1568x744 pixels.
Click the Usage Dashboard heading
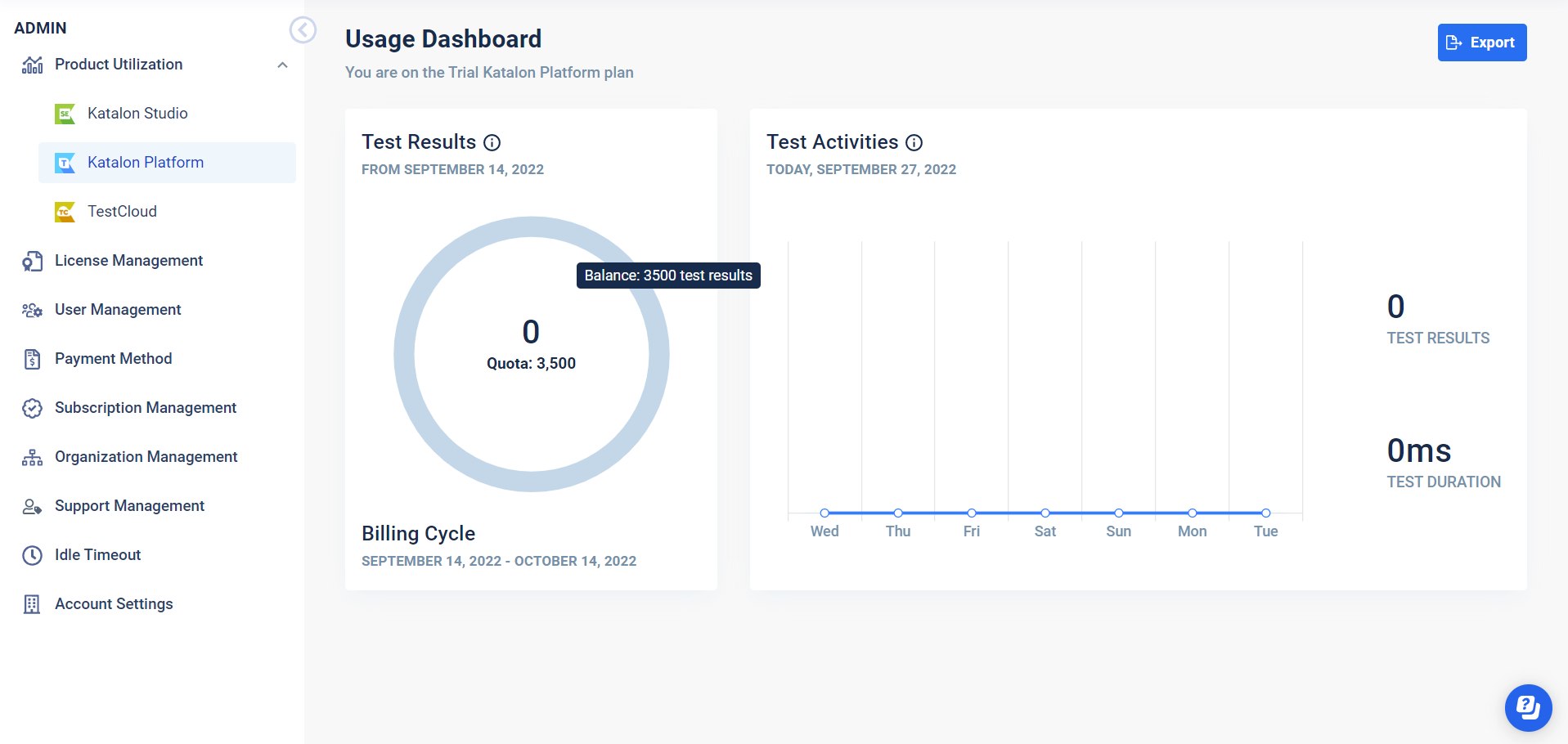443,38
